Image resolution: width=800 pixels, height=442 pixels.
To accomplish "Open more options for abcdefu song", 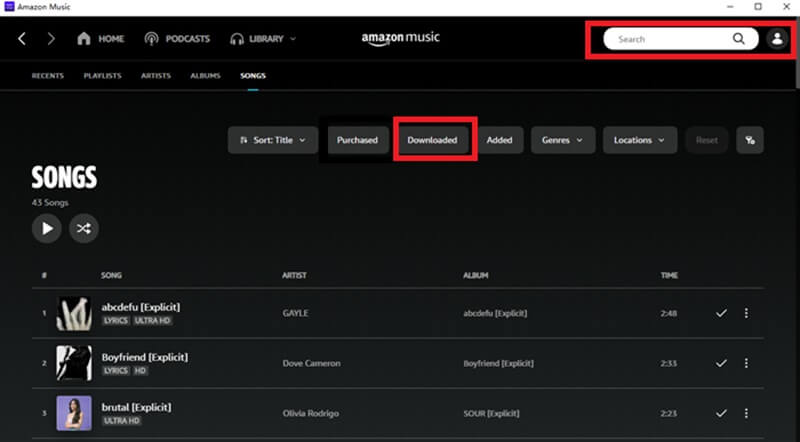I will coord(746,313).
